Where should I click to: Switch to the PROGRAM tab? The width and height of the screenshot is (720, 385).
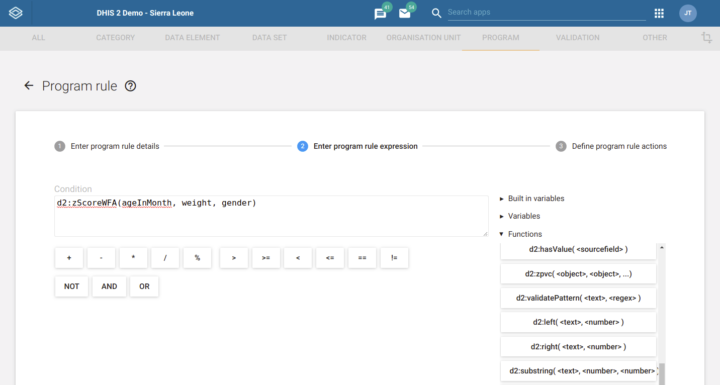click(501, 38)
